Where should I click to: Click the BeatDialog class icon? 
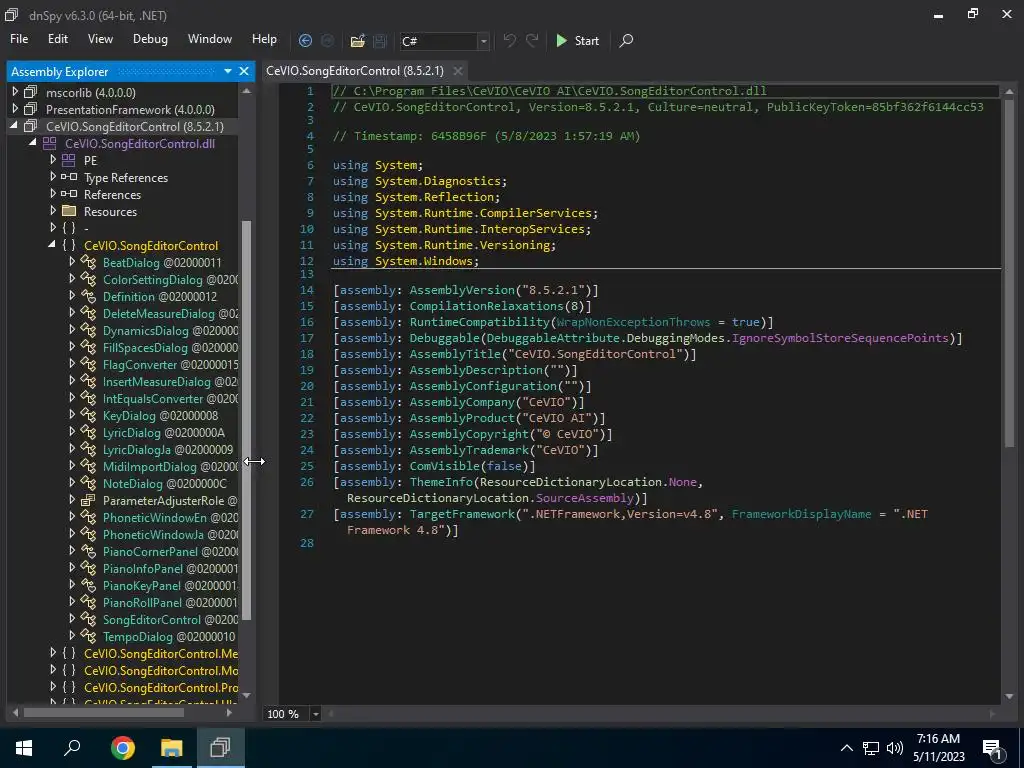(x=88, y=262)
